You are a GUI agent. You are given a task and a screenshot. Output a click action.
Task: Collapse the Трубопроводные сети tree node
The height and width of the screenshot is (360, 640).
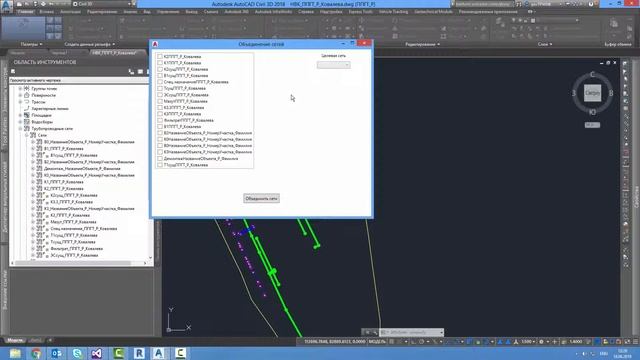[20, 129]
